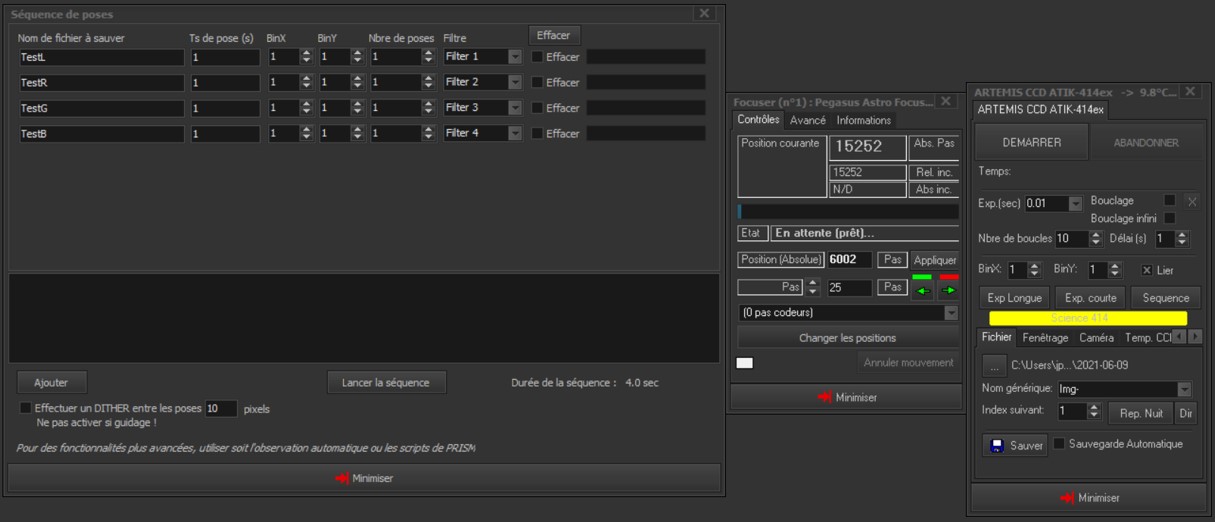Enable Sauvegarde Automatique checkbox
The image size is (1215, 522).
pyautogui.click(x=1059, y=444)
